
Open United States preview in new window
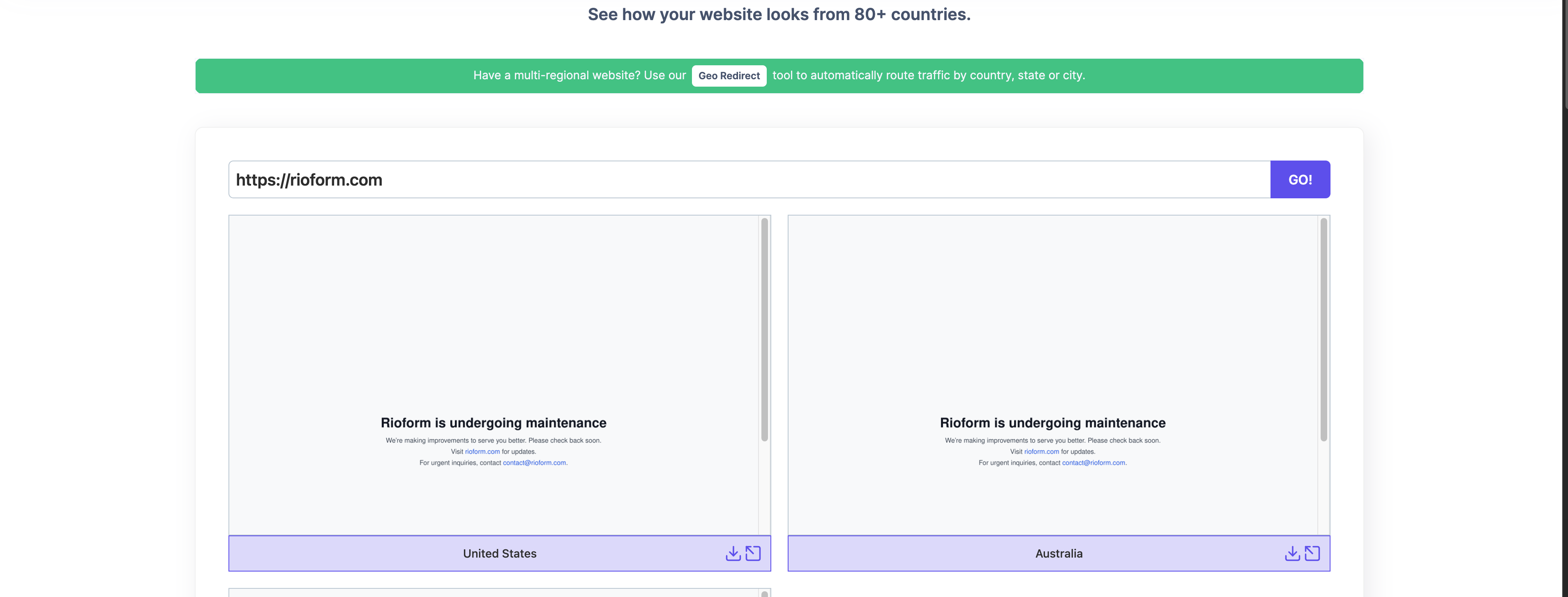coord(753,553)
